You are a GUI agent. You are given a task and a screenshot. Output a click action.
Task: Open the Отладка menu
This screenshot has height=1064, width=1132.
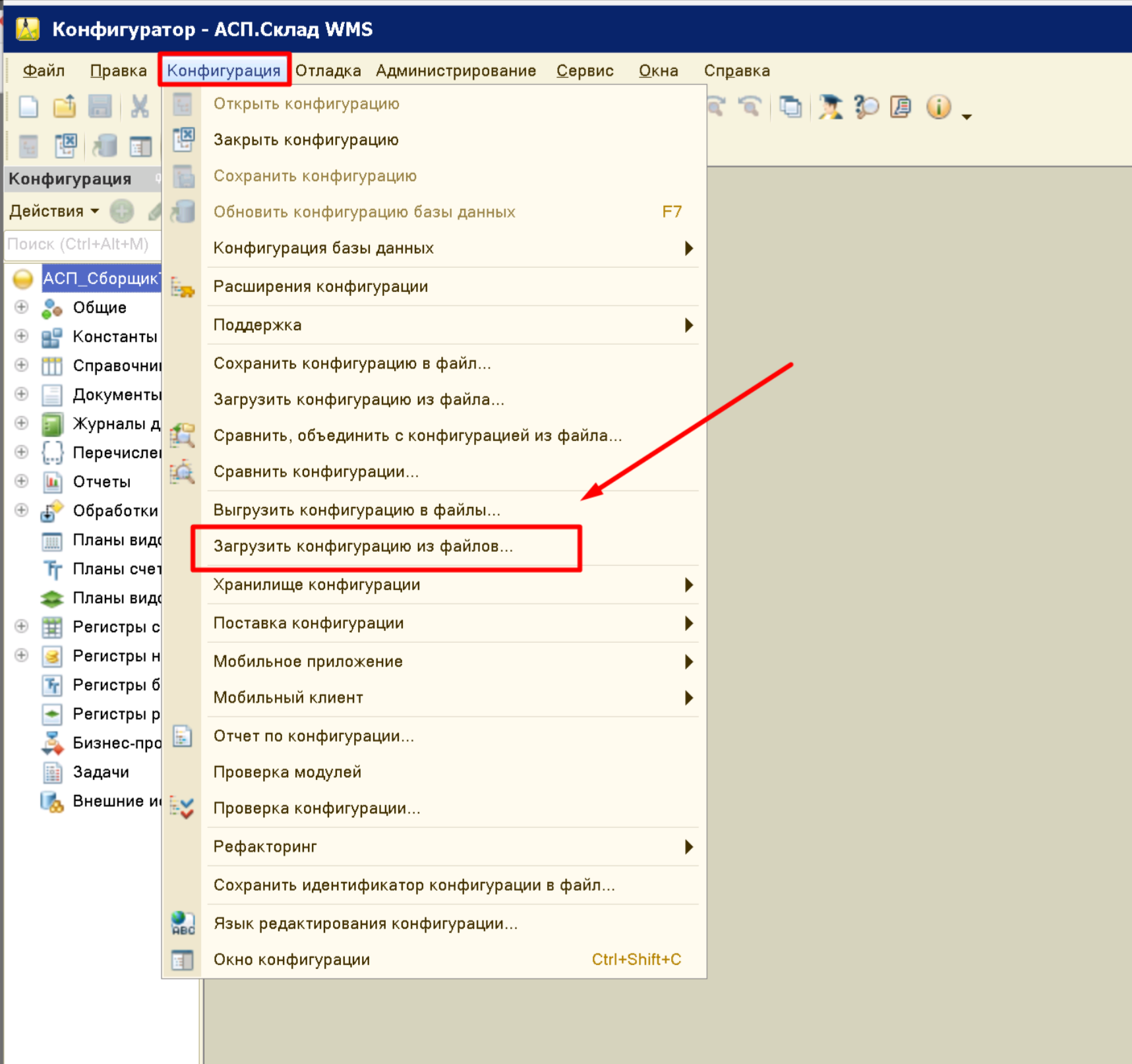(328, 71)
